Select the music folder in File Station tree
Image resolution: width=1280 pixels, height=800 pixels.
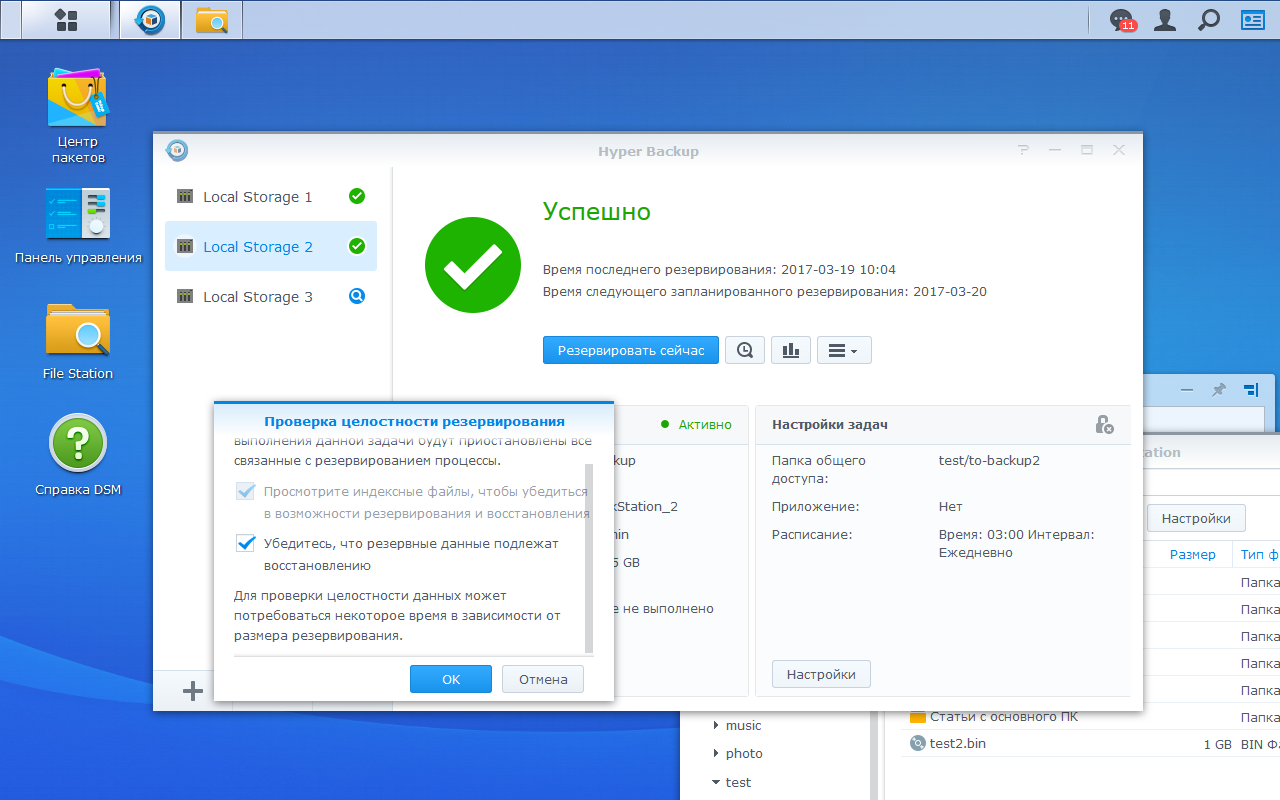pos(743,726)
